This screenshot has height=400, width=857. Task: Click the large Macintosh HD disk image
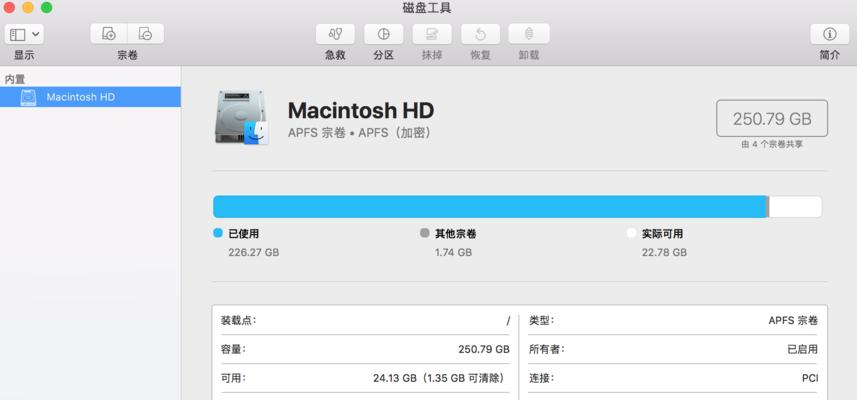click(x=242, y=117)
